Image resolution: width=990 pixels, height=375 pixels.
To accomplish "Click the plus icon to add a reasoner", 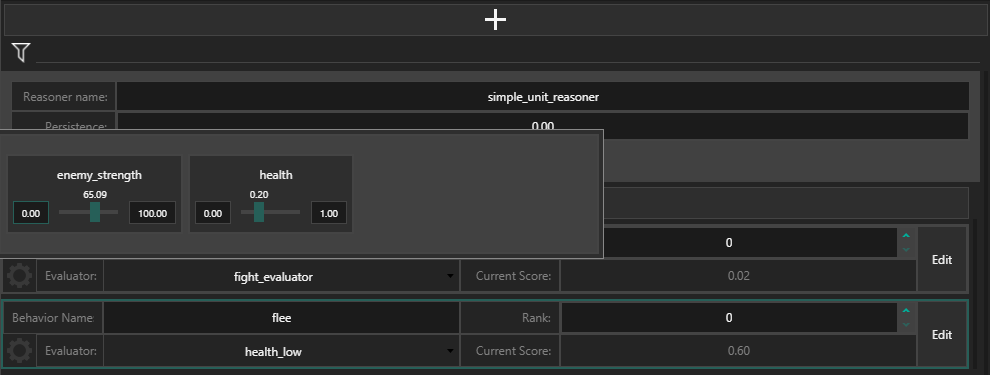I will [496, 20].
